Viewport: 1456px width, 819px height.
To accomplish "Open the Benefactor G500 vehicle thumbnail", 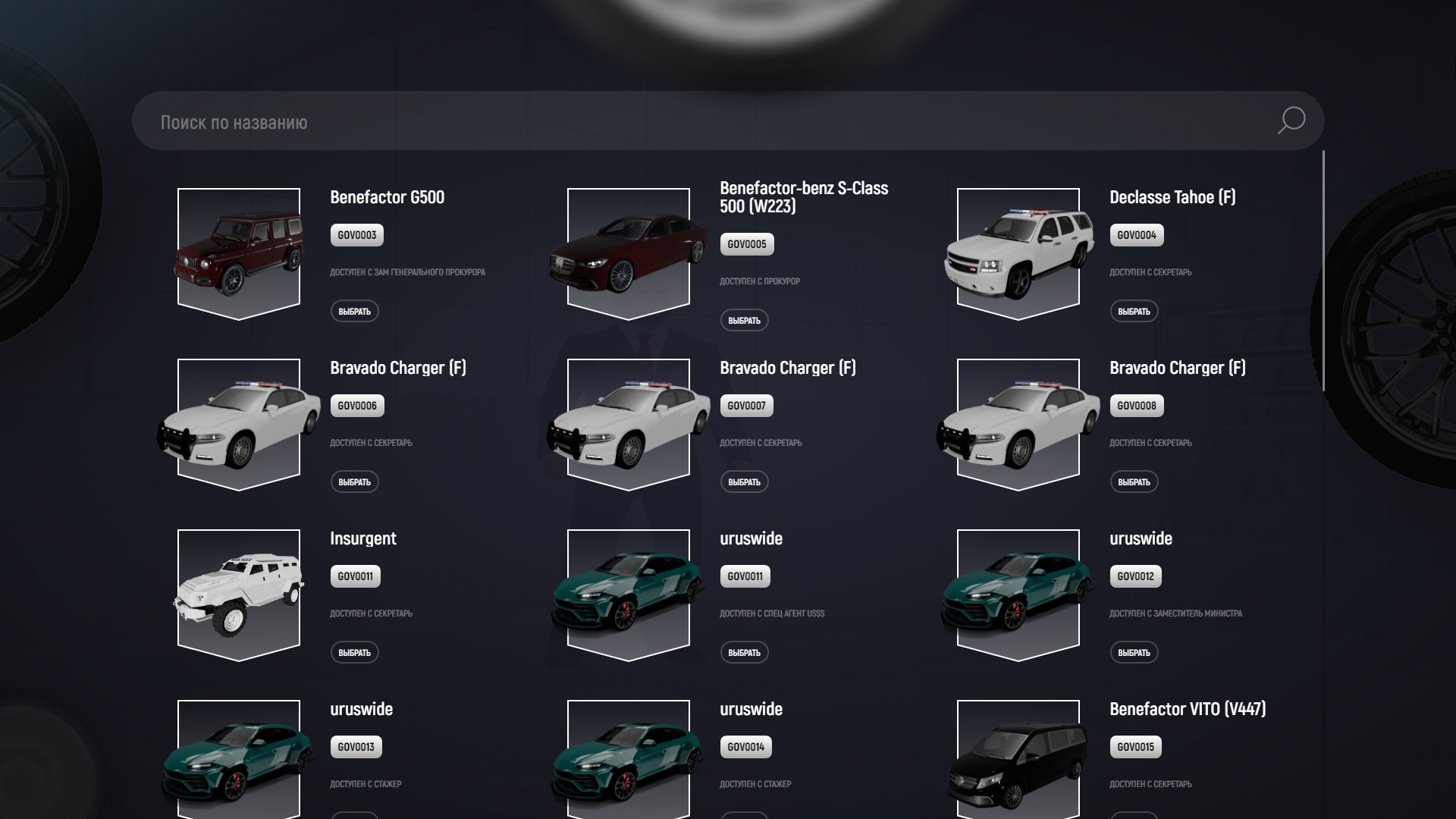I will click(239, 254).
